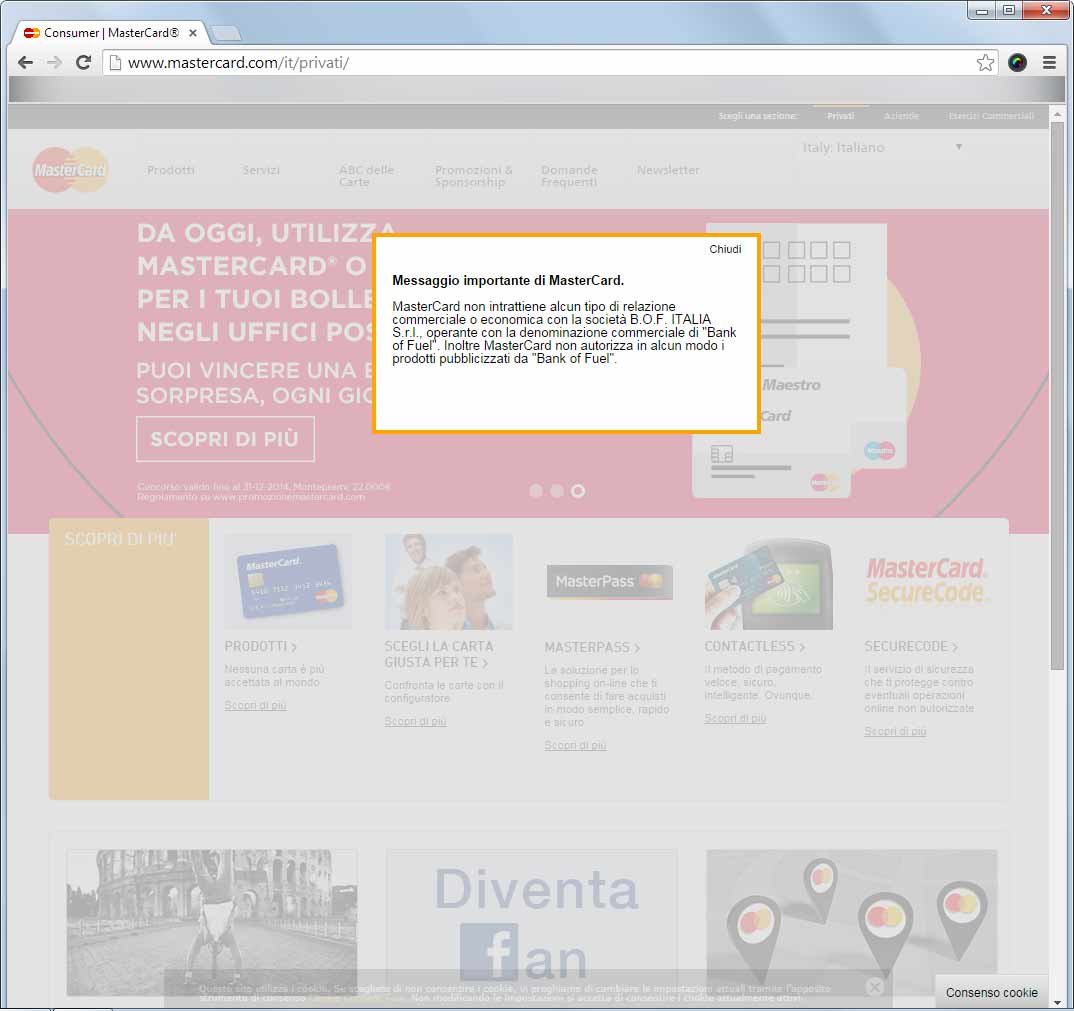Select the Privati section tab
The height and width of the screenshot is (1011, 1074).
(x=840, y=116)
